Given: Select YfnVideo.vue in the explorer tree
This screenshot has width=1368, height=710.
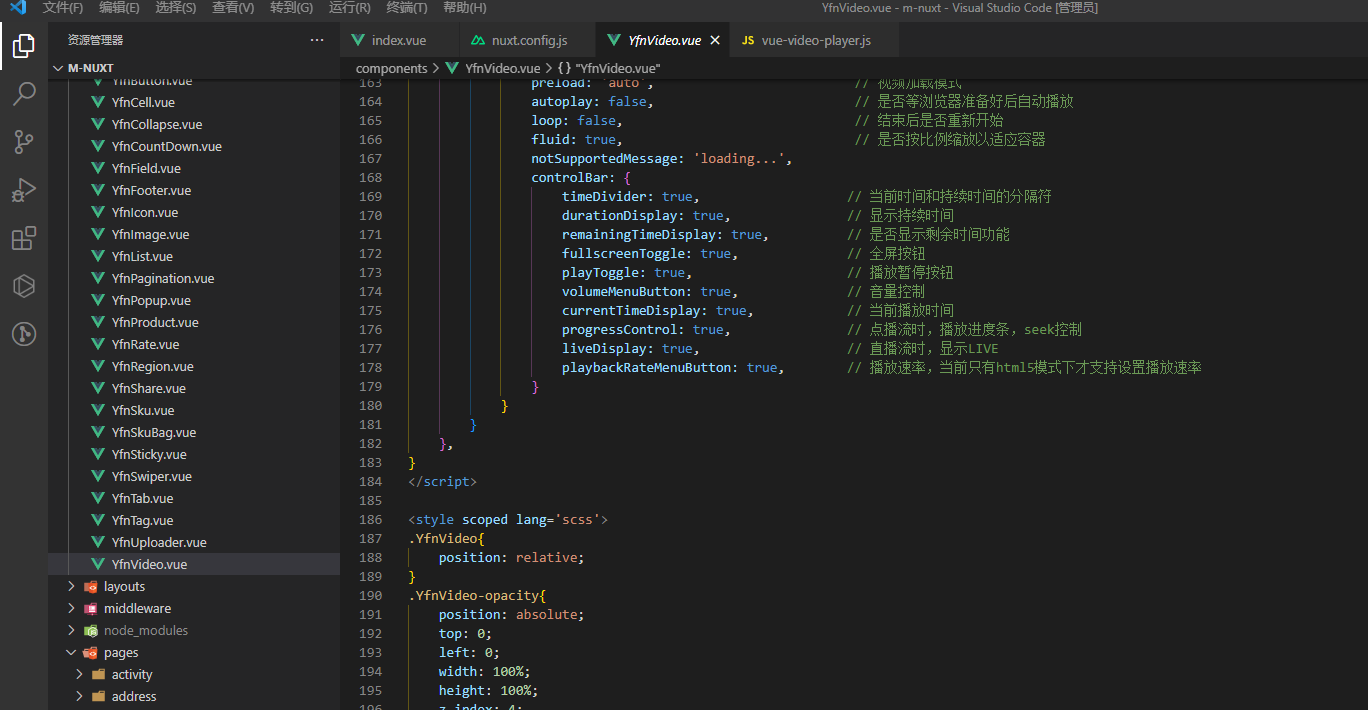Looking at the screenshot, I should 194,565.
